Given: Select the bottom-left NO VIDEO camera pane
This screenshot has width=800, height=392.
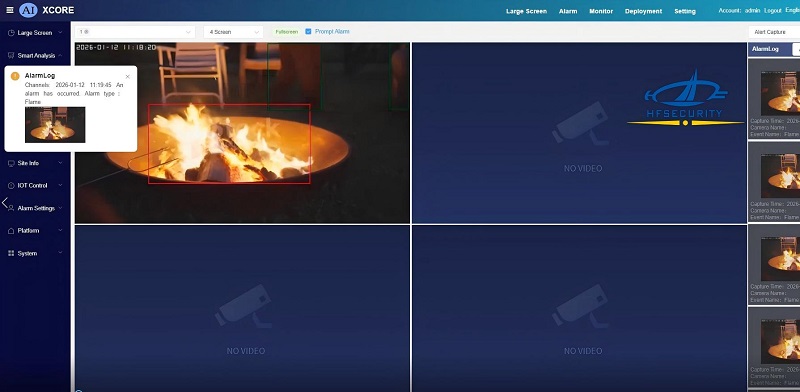Looking at the screenshot, I should 242,308.
